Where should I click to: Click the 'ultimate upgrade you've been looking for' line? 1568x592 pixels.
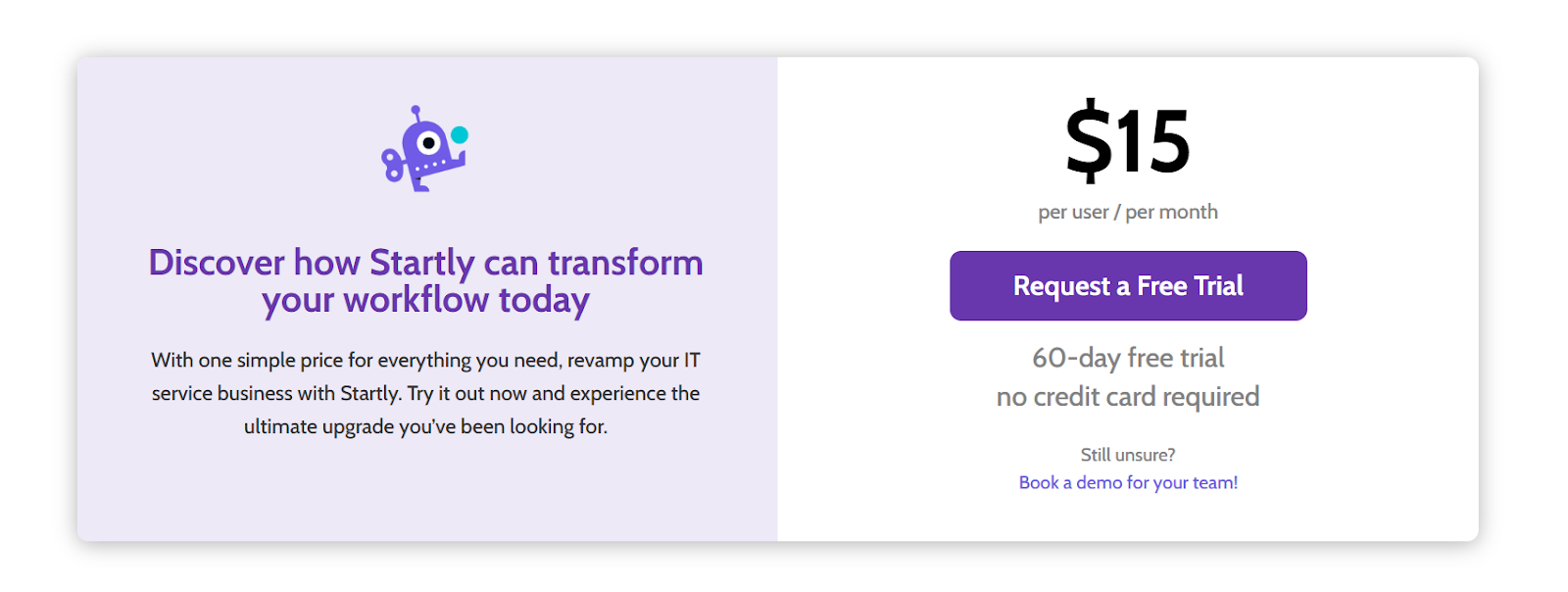[425, 427]
